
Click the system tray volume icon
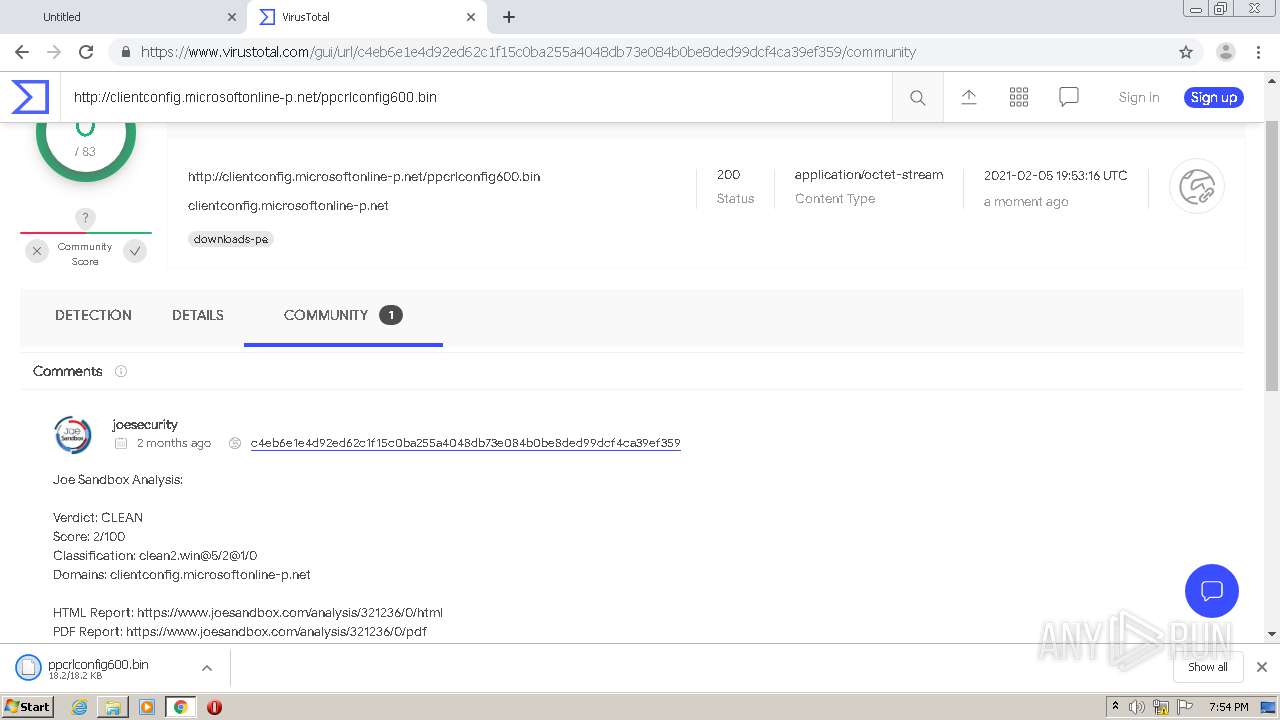[1137, 707]
